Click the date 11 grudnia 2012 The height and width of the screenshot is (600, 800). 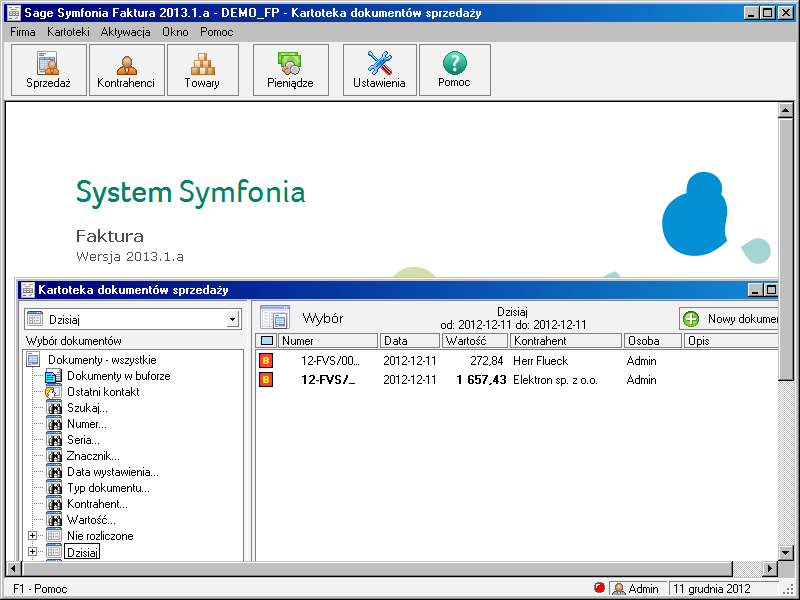712,589
